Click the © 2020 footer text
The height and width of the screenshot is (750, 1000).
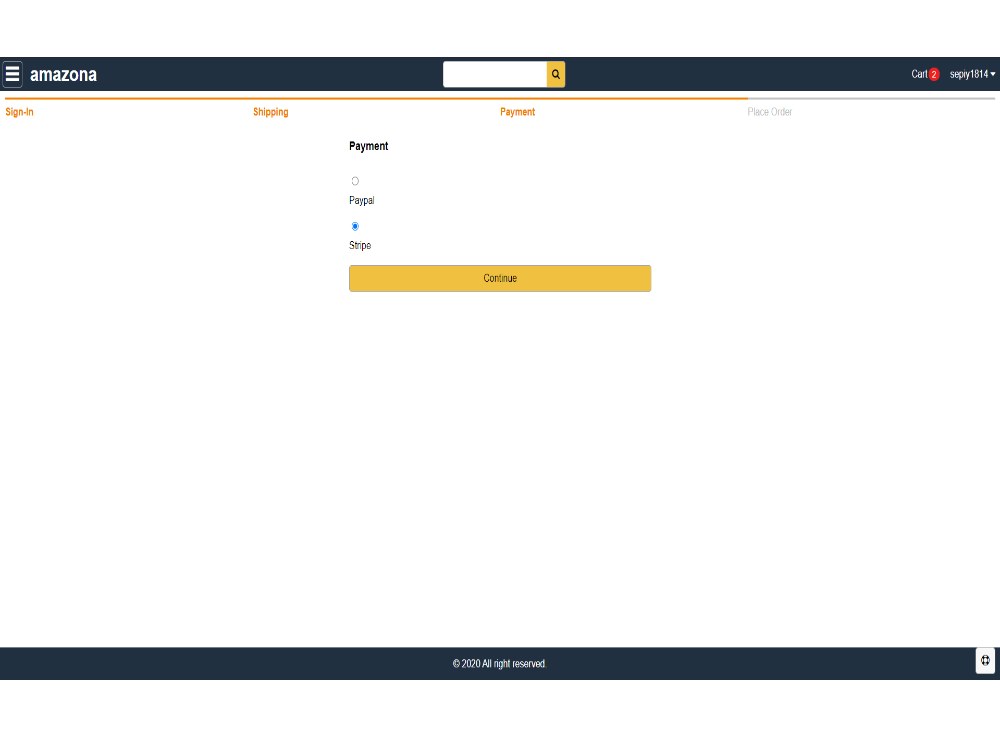tap(499, 663)
